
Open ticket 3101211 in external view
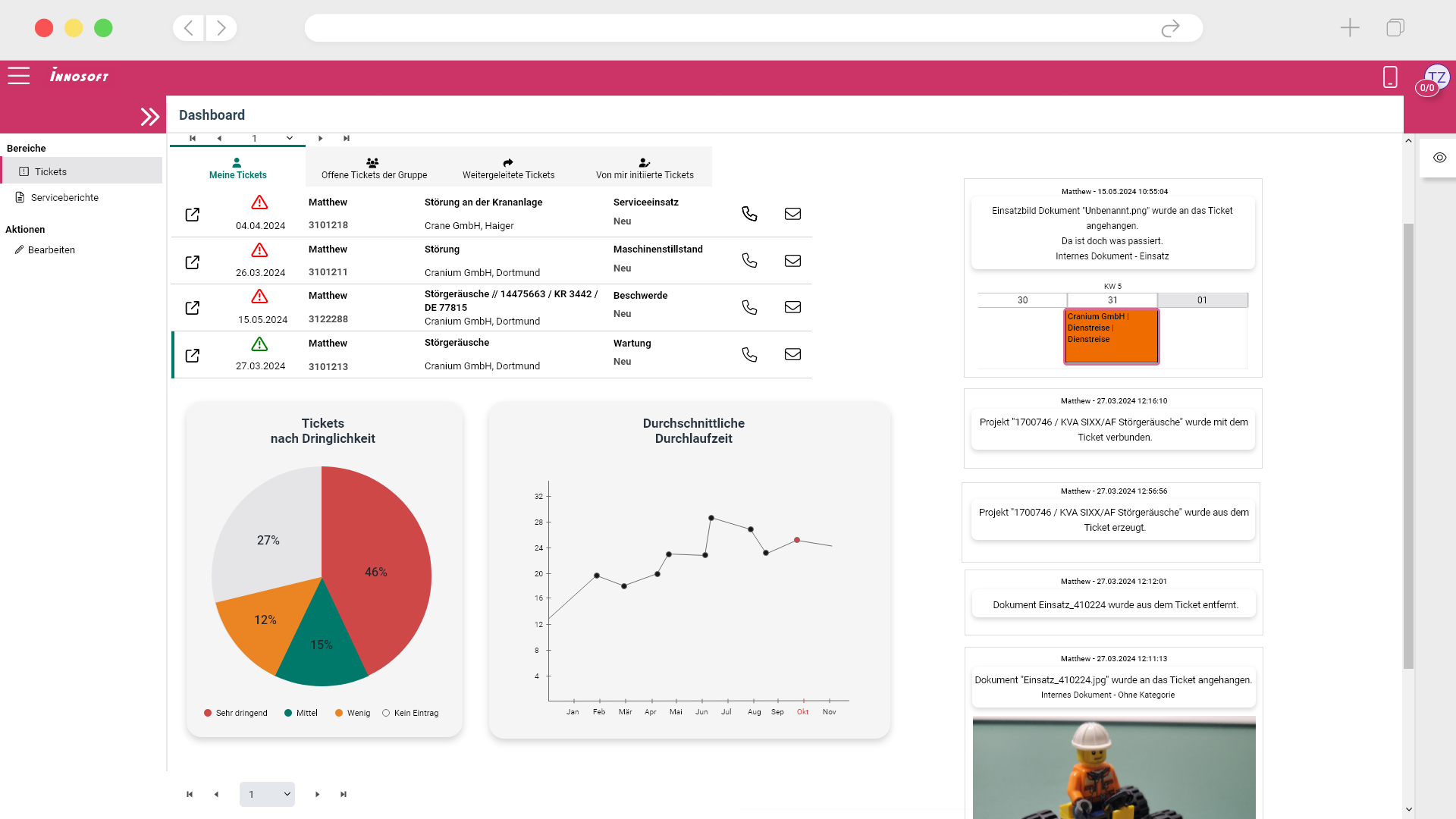[193, 262]
